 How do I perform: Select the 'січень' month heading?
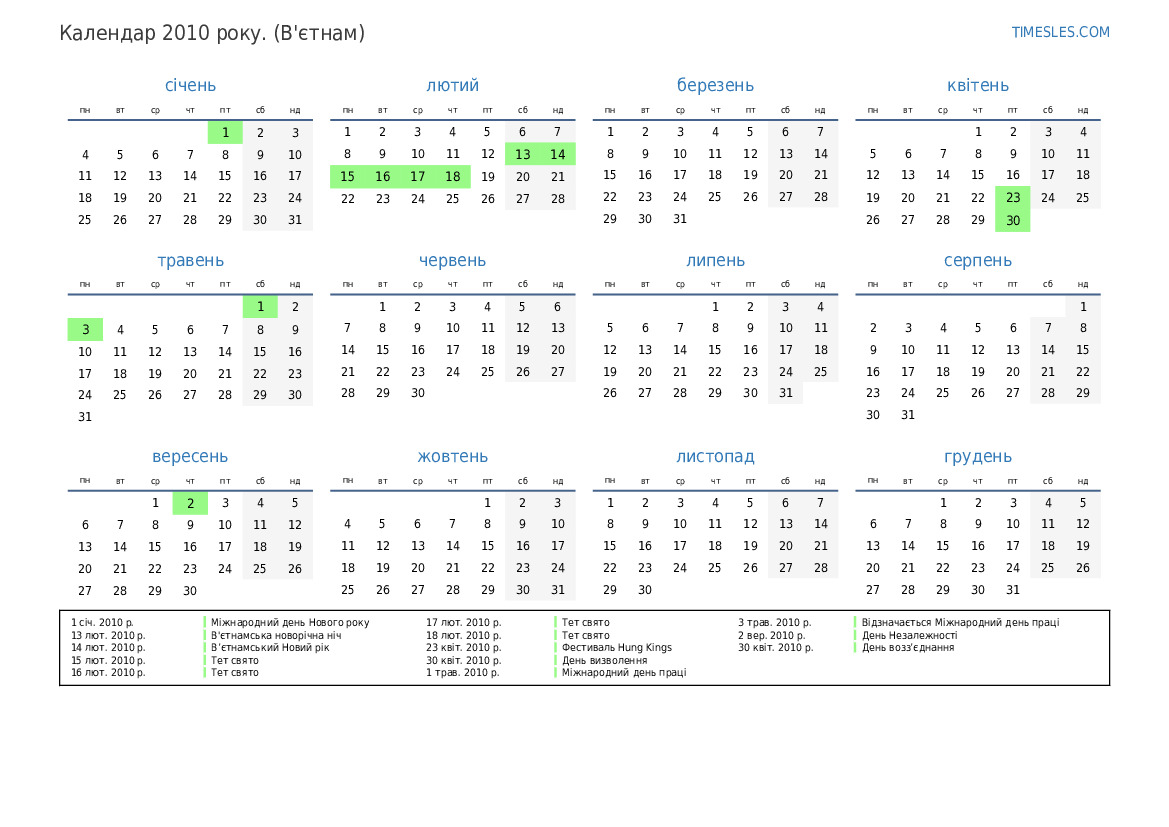click(190, 86)
